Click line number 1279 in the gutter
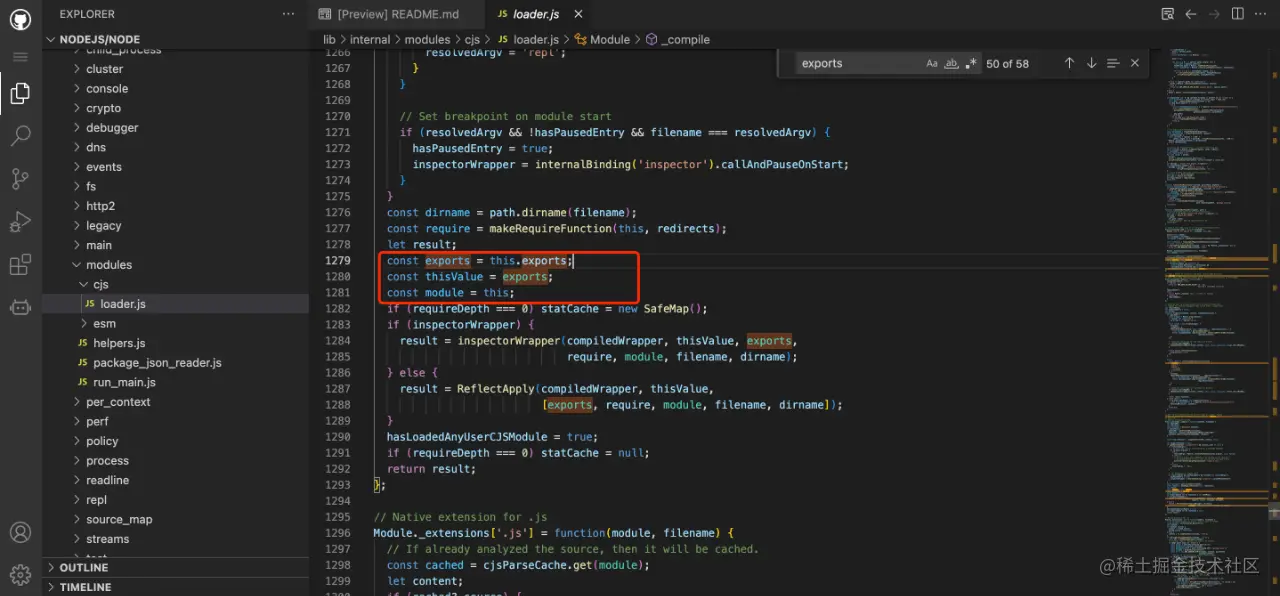Viewport: 1280px width, 596px height. (338, 260)
